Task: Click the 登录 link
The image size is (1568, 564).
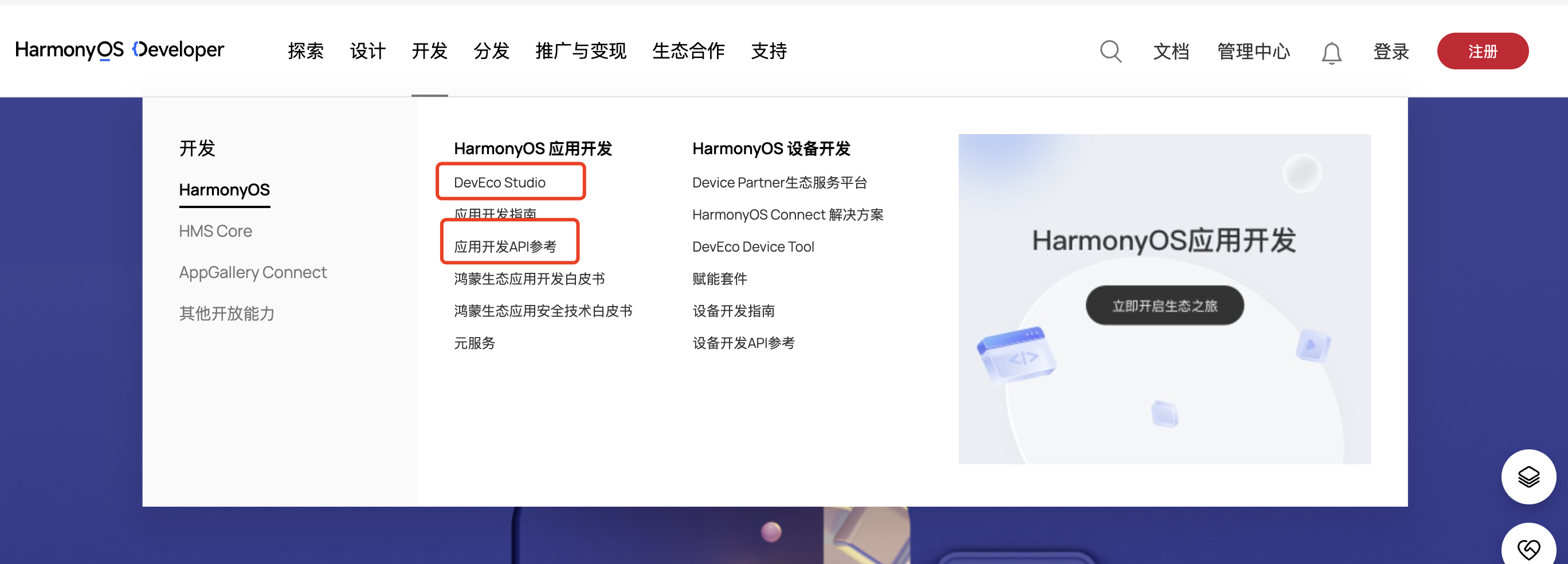Action: point(1391,51)
